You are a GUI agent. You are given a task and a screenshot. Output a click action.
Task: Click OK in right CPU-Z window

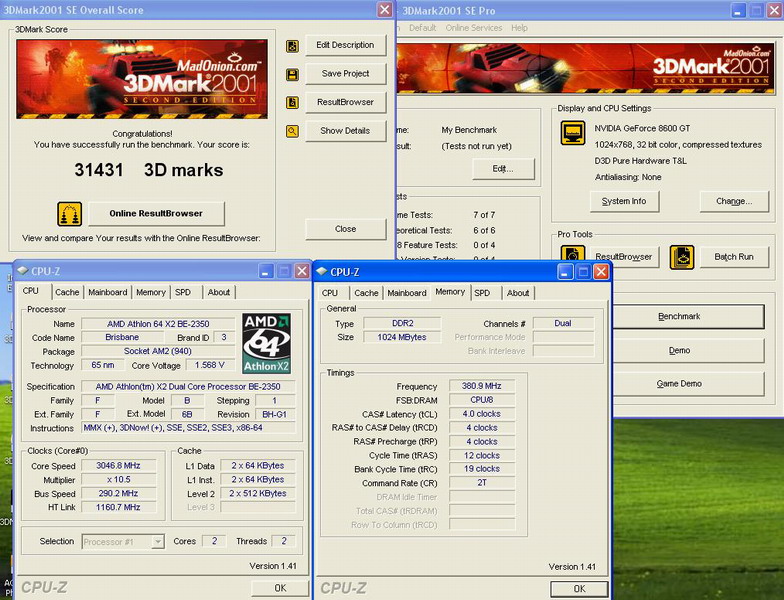click(x=580, y=589)
